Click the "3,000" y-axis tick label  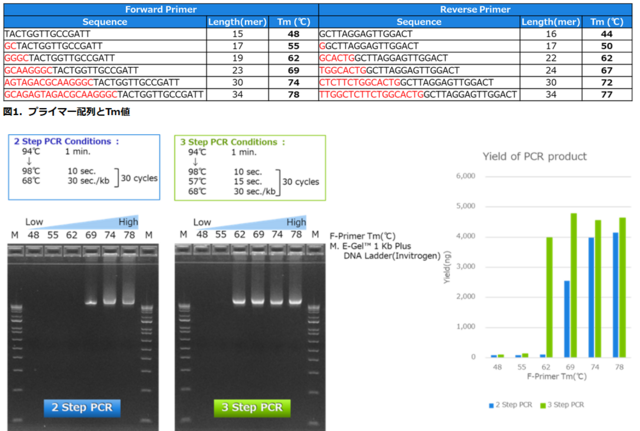[x=466, y=267]
